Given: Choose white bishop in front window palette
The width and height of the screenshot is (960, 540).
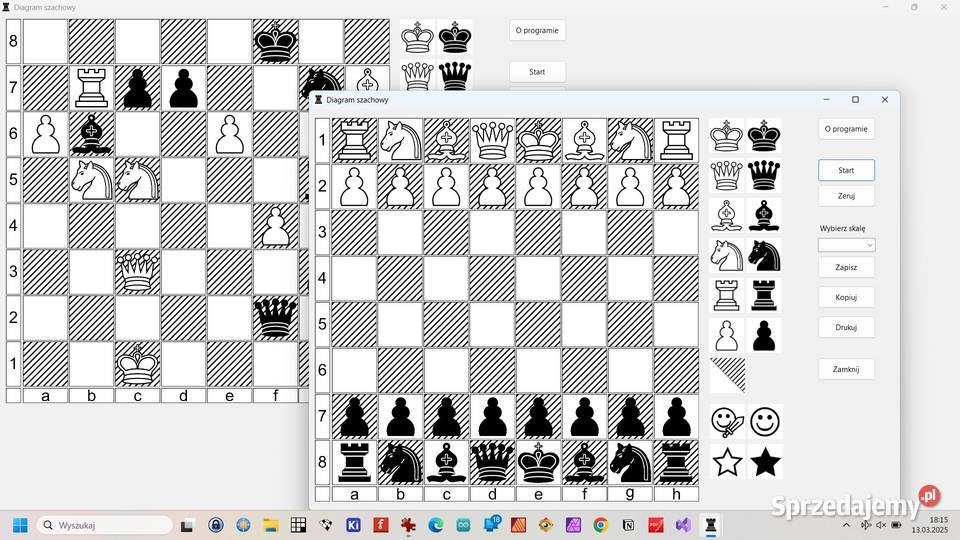Looking at the screenshot, I should 726,216.
